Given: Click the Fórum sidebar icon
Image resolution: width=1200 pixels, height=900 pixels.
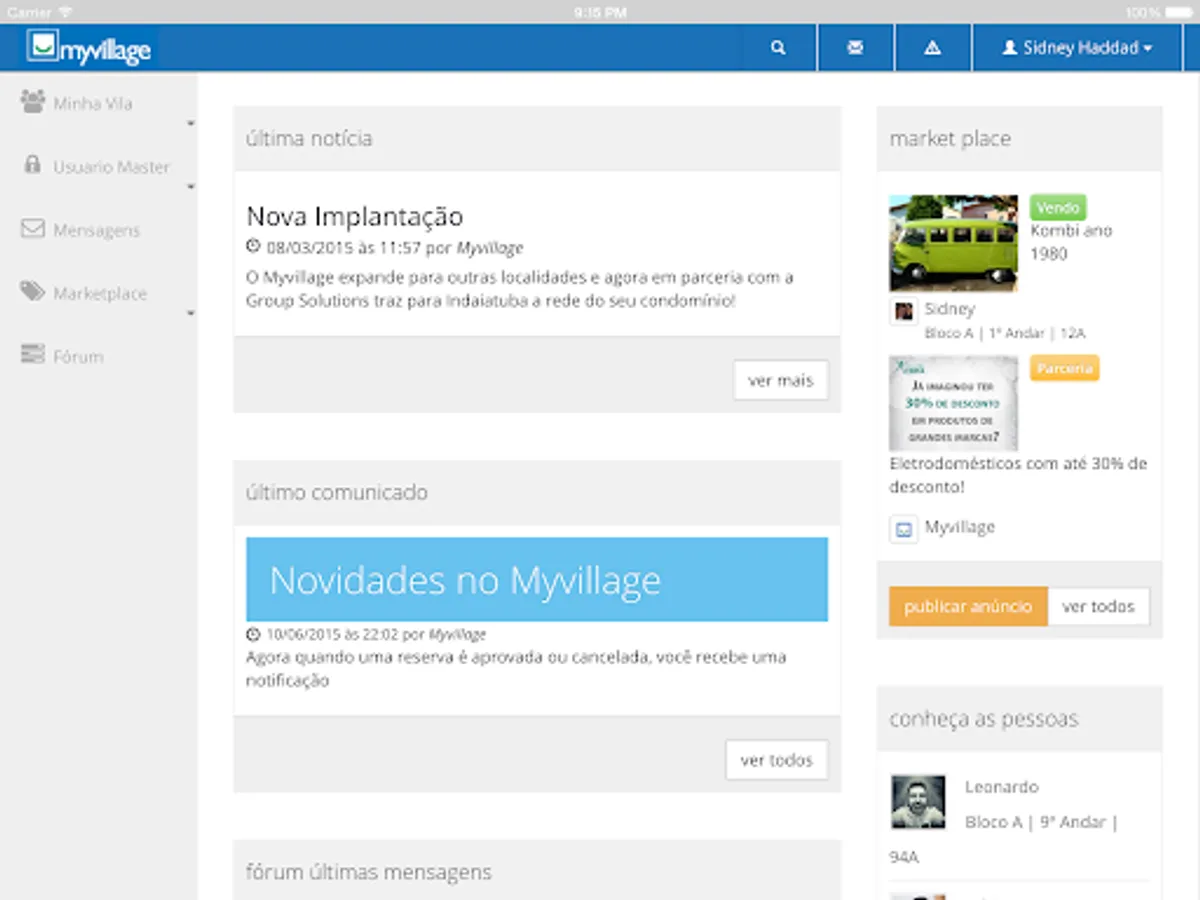Looking at the screenshot, I should 33,355.
